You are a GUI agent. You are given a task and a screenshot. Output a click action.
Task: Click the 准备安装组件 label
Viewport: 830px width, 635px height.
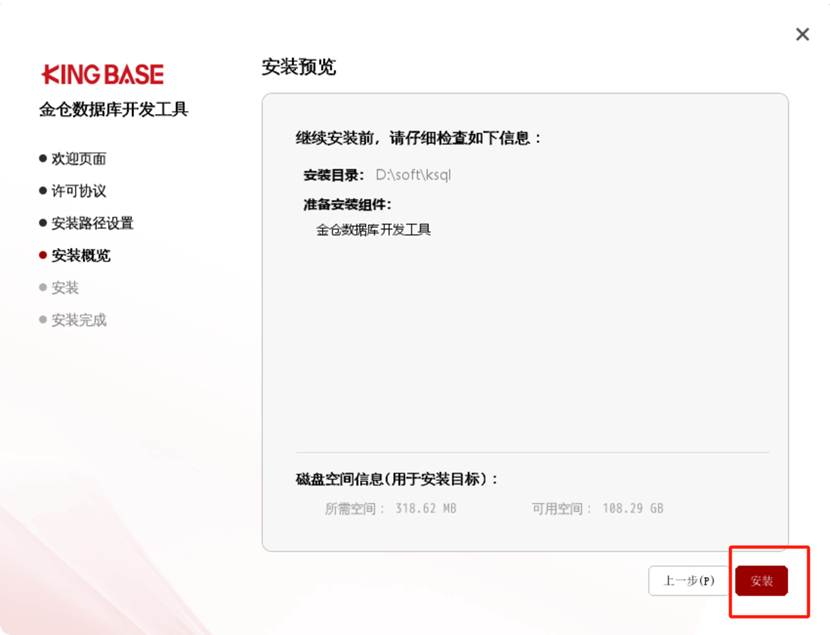(x=347, y=204)
